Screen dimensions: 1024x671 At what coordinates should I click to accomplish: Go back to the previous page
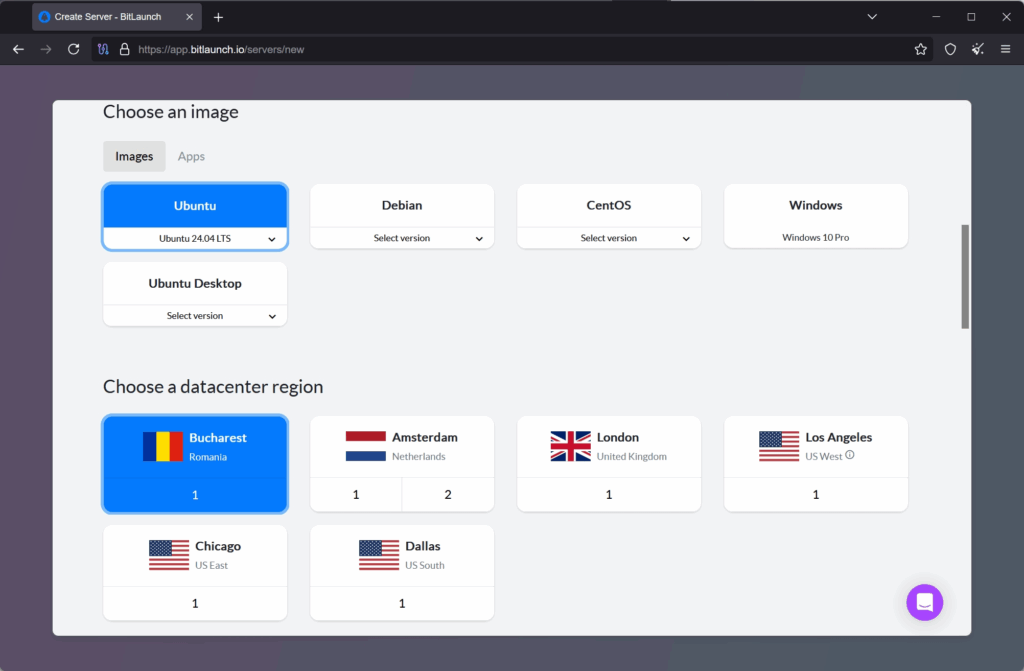pyautogui.click(x=18, y=49)
